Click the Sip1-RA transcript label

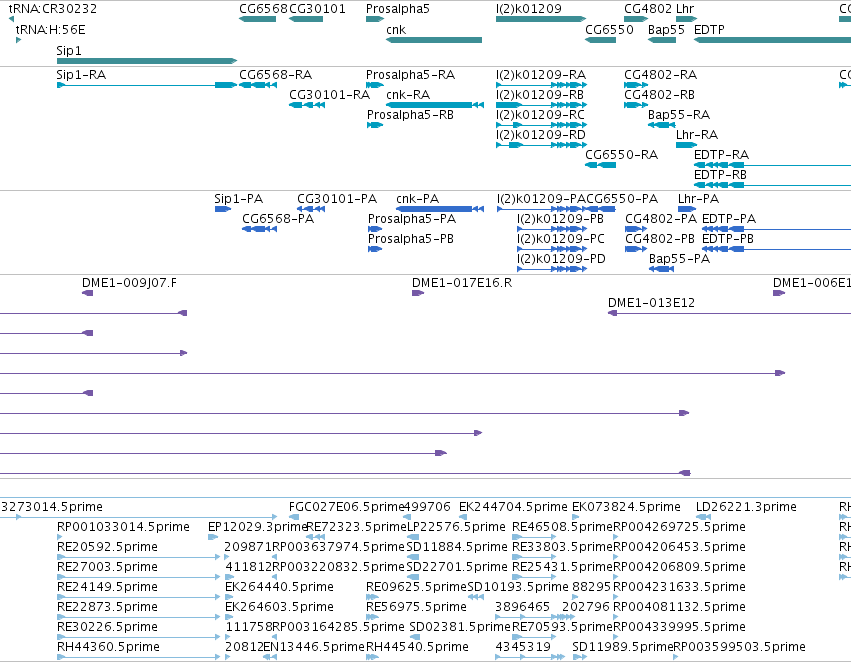81,74
